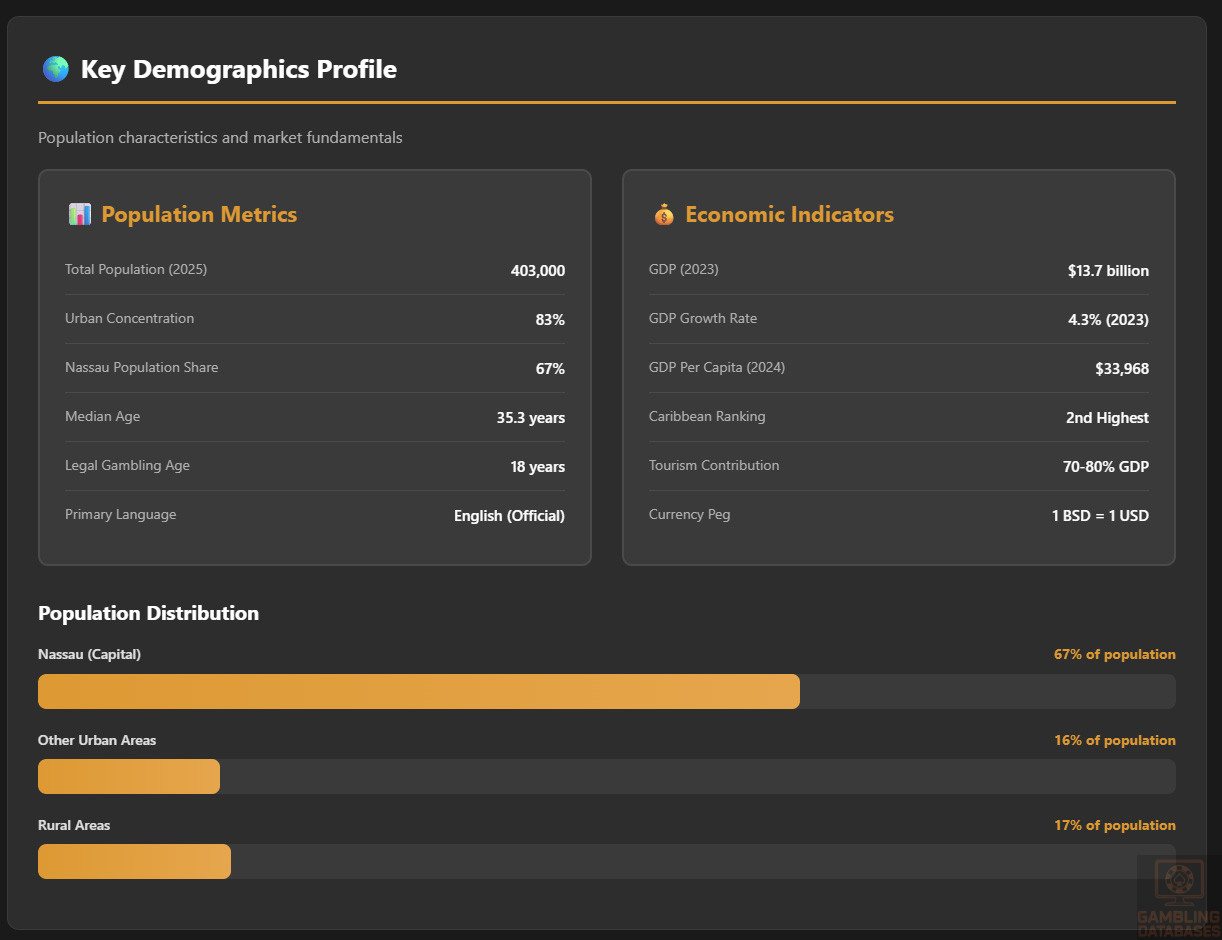
Task: Click the bar chart icon beside Population Metrics
Action: pyautogui.click(x=79, y=214)
